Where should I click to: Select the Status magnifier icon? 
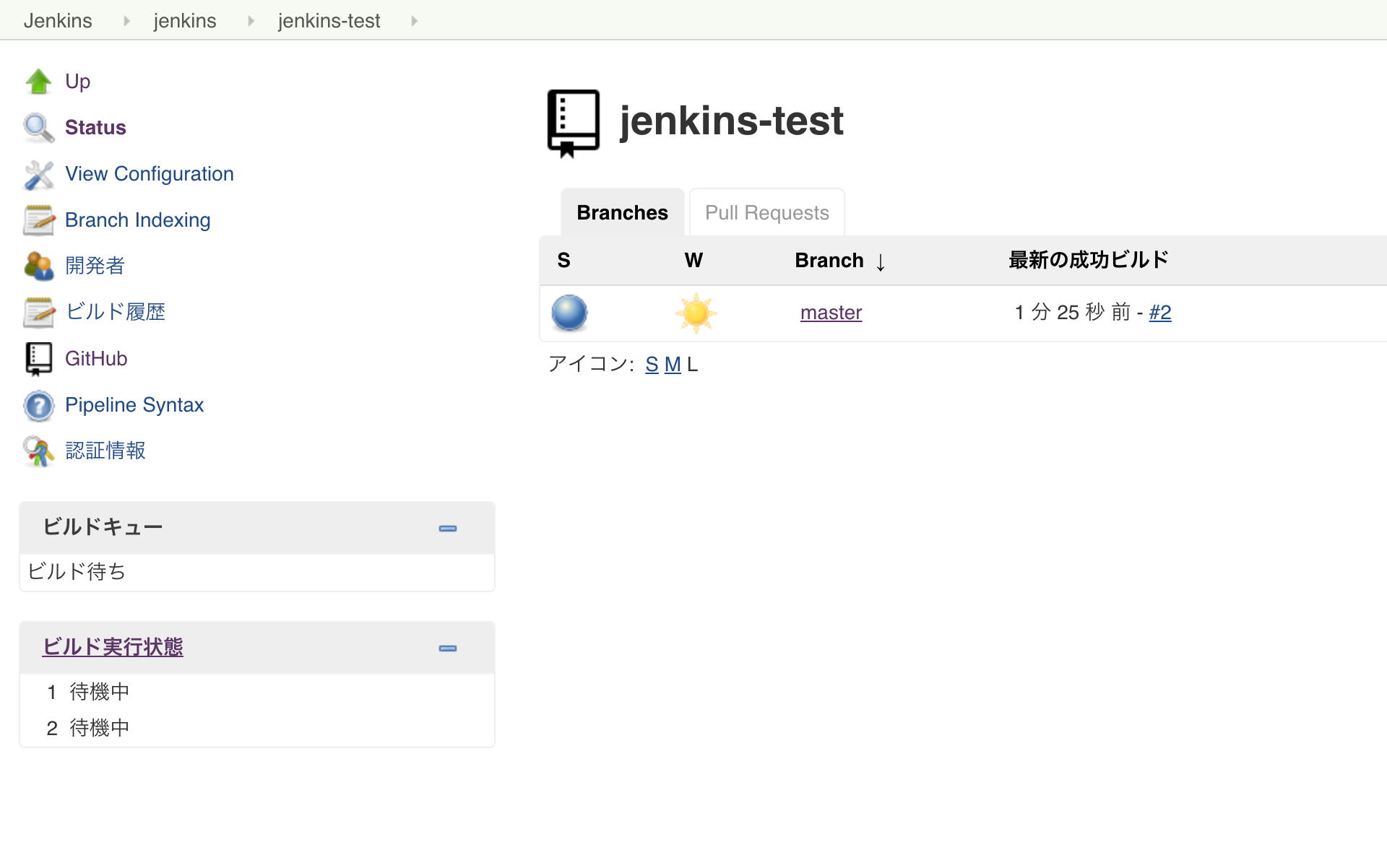[38, 127]
